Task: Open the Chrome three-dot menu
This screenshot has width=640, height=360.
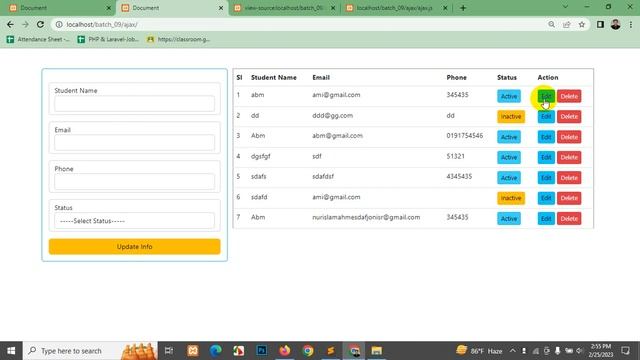Action: coord(631,24)
